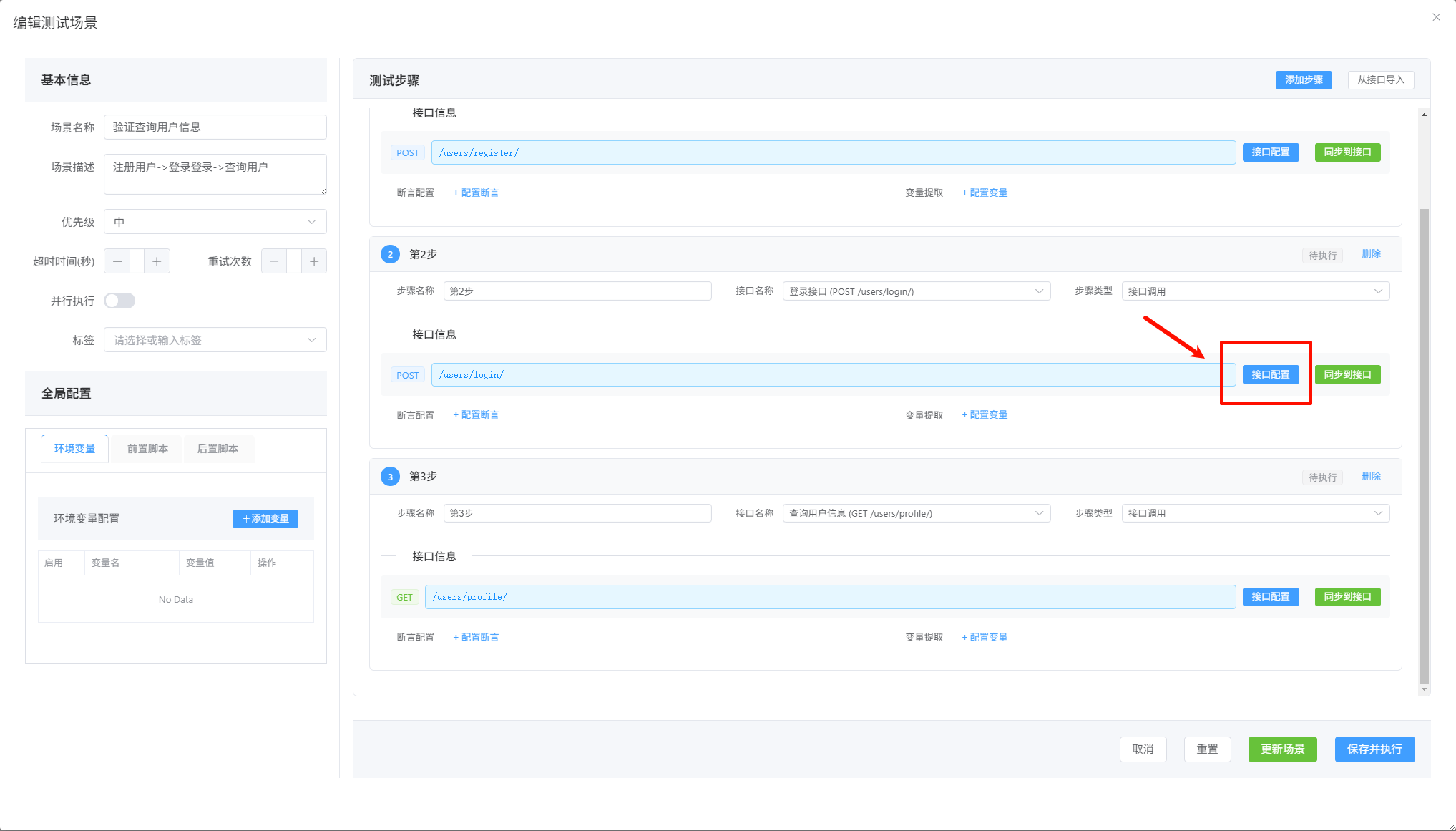
Task: Click 同步到接口 for /users/profile/ step
Action: 1347,597
